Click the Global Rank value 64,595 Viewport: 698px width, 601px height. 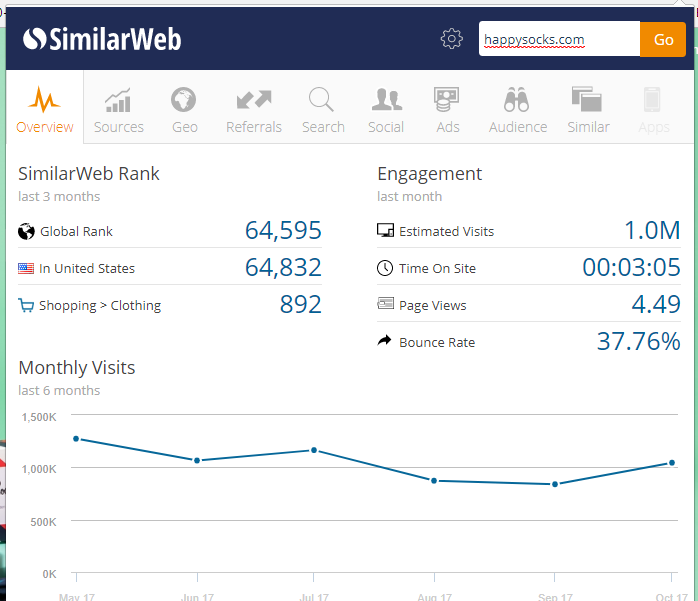(x=283, y=231)
